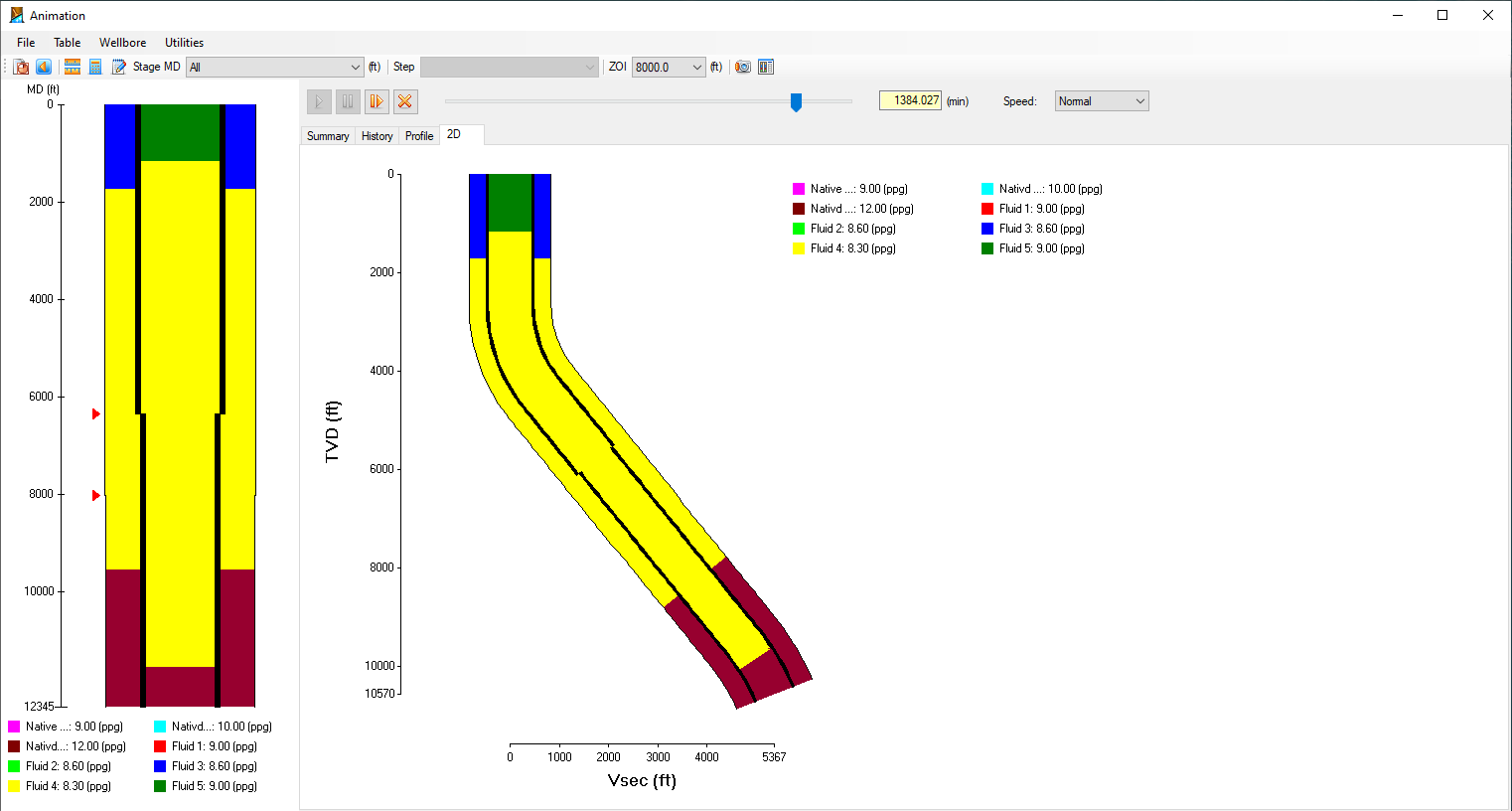Click the time field showing 1384.027
The width and height of the screenshot is (1512, 811).
910,100
